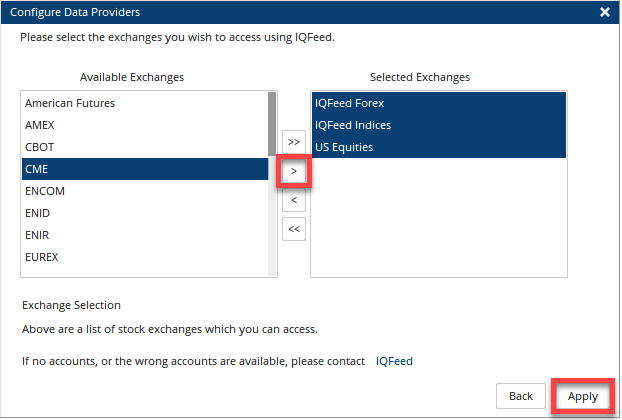The width and height of the screenshot is (622, 420).
Task: Select CBOT exchange
Action: tap(145, 147)
